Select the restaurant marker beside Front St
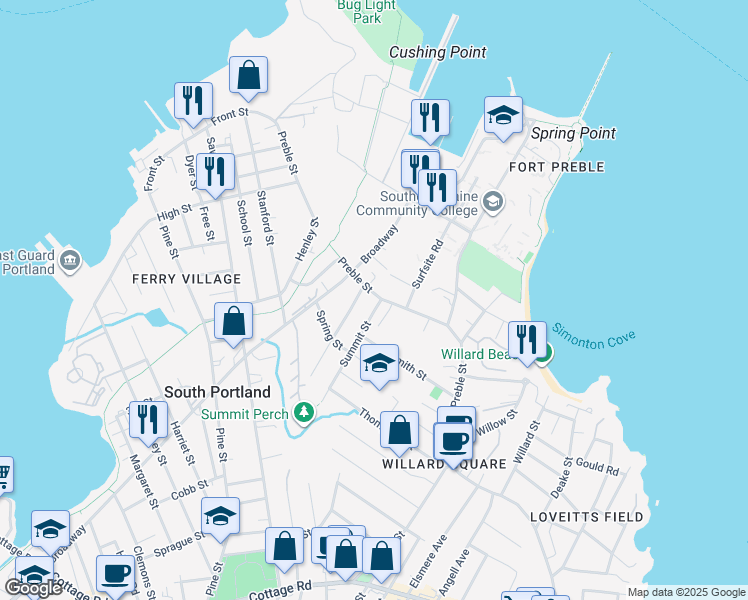 [x=192, y=102]
